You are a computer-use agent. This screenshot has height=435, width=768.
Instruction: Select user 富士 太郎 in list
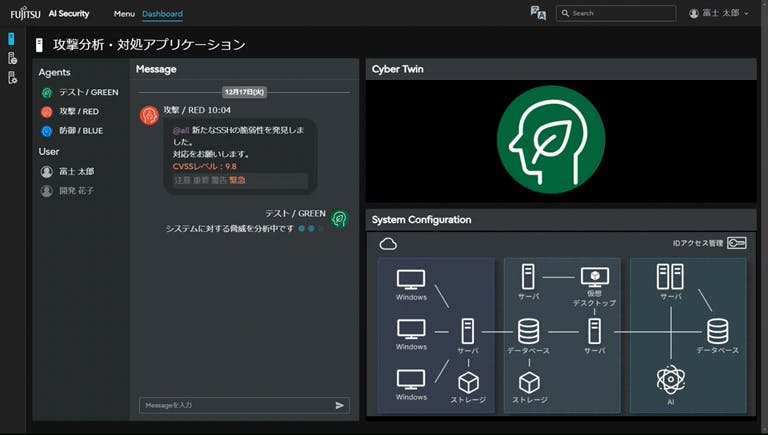point(68,171)
